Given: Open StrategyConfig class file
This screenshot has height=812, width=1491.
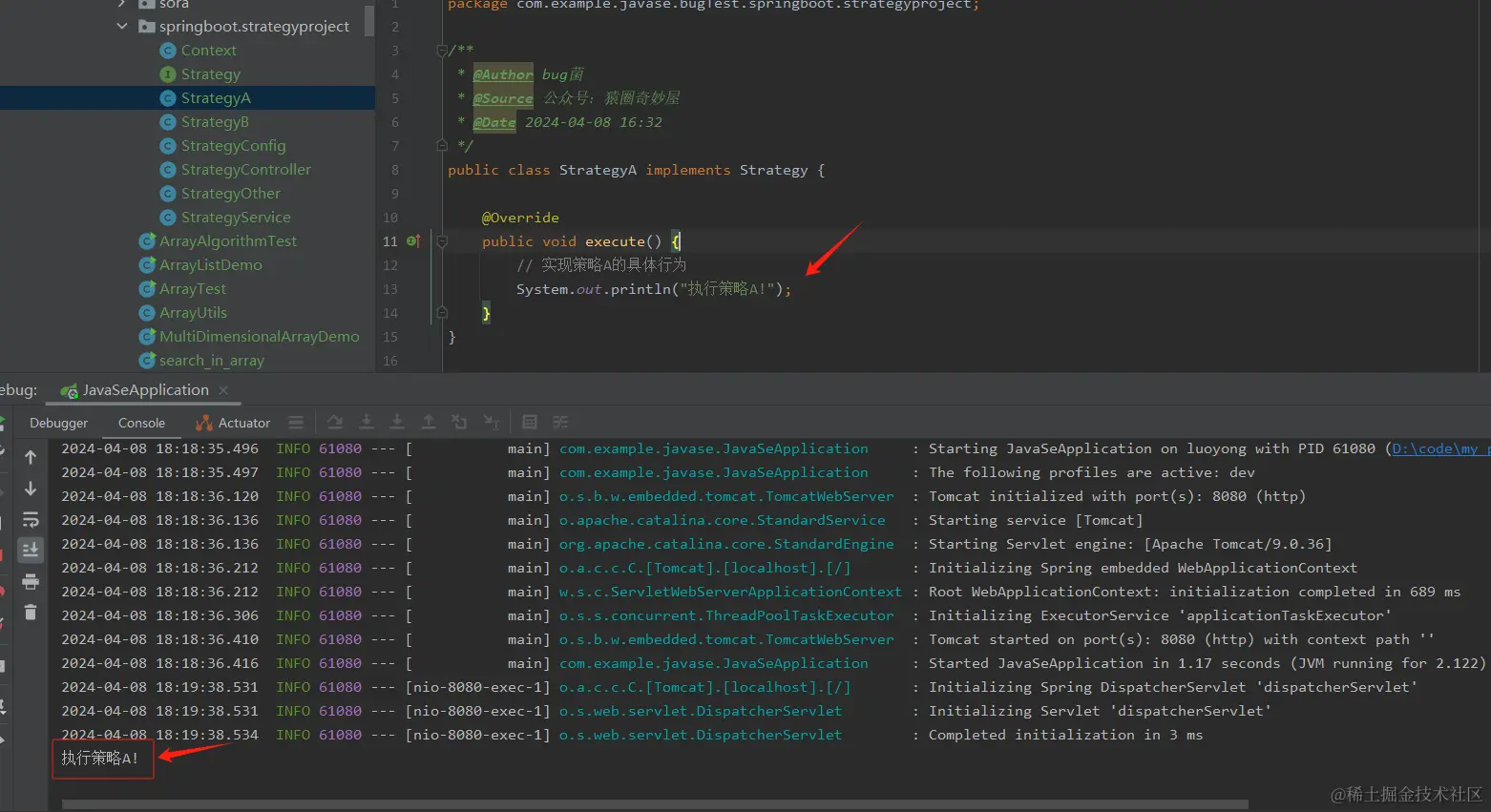Looking at the screenshot, I should (x=233, y=146).
